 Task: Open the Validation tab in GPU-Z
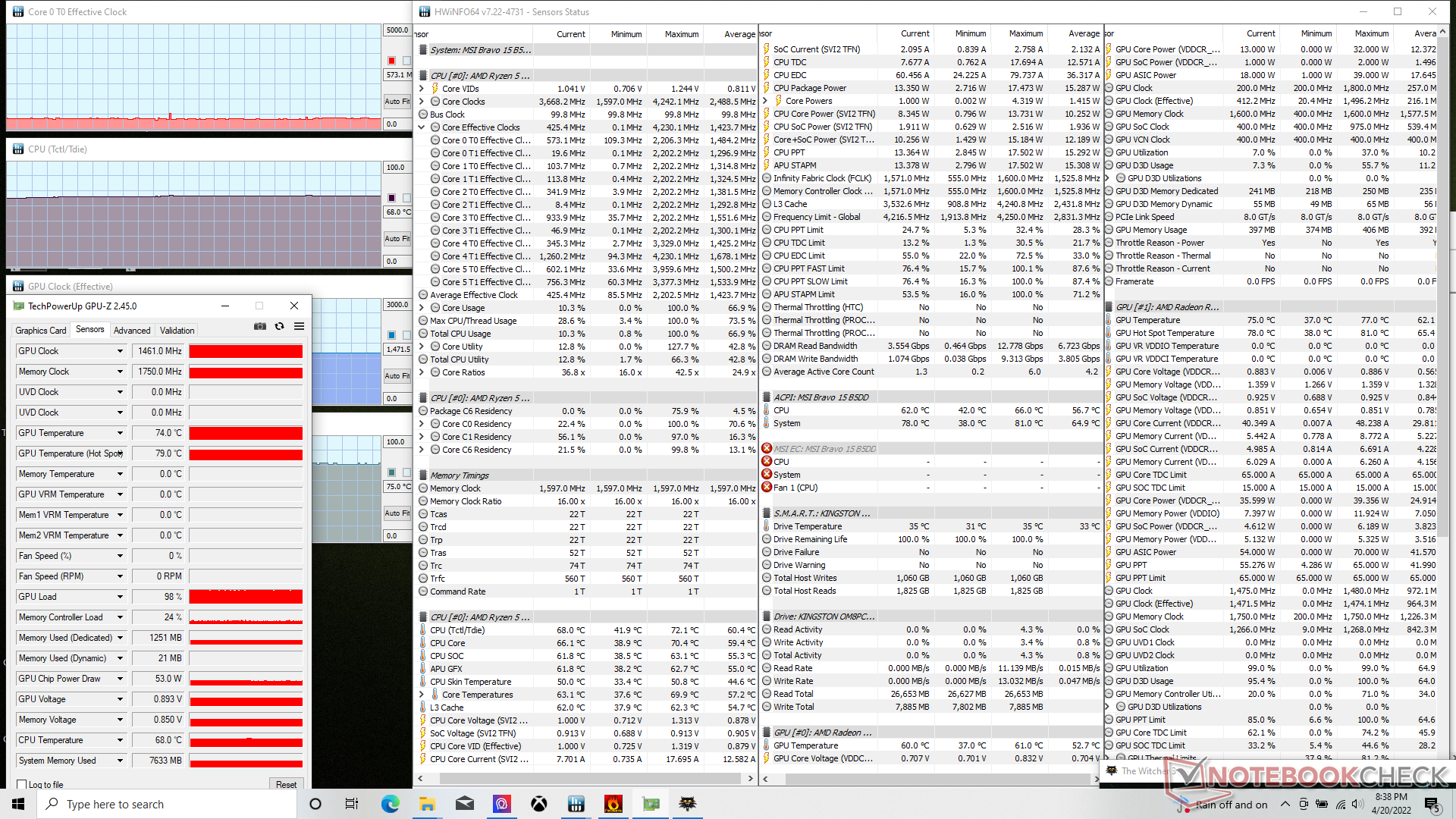coord(177,331)
